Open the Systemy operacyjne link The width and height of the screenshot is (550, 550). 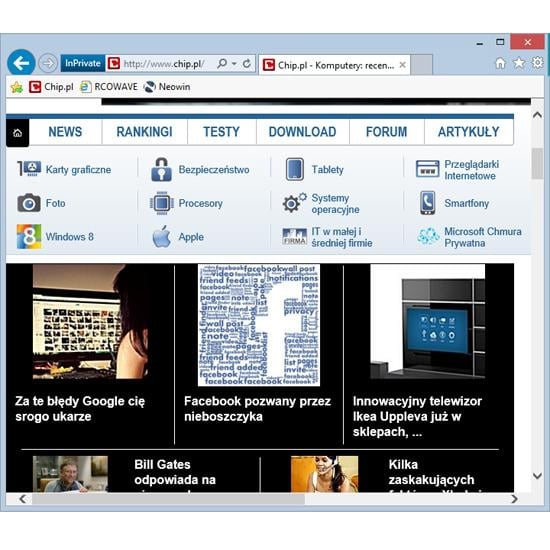pyautogui.click(x=335, y=204)
